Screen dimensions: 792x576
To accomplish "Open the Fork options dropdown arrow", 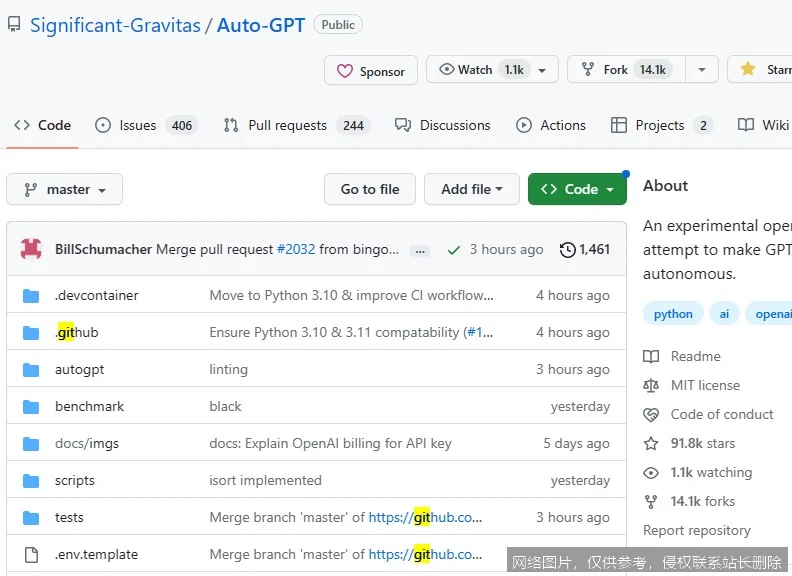I will click(702, 70).
